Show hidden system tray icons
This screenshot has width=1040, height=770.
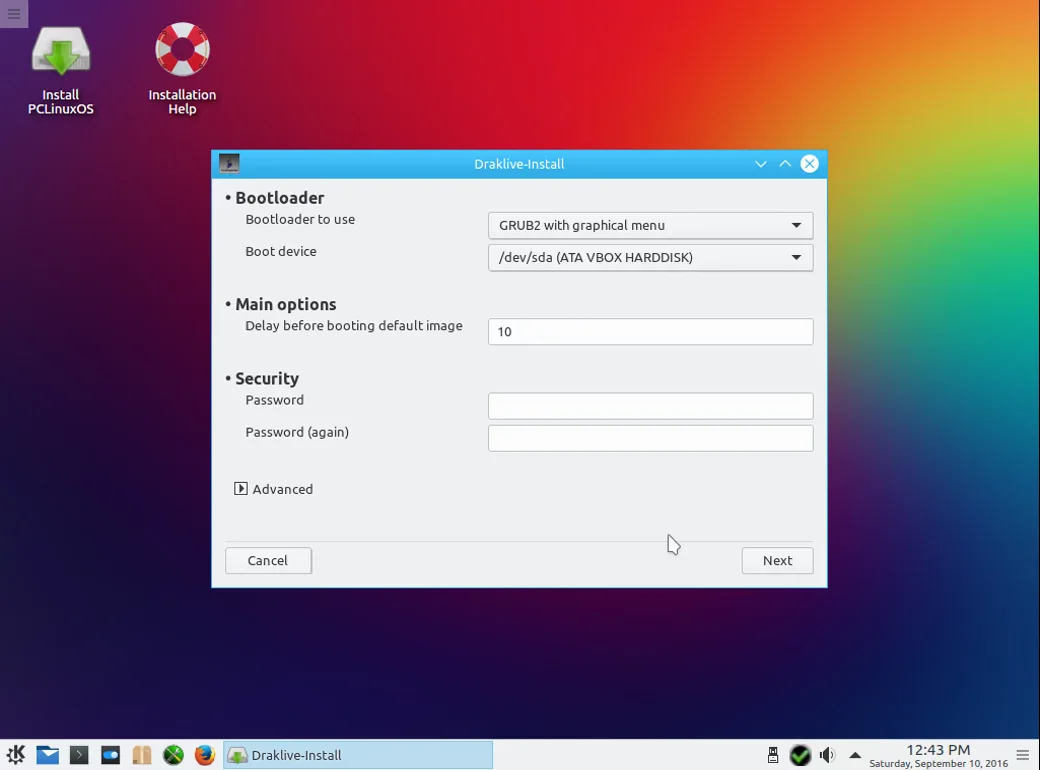(x=855, y=755)
